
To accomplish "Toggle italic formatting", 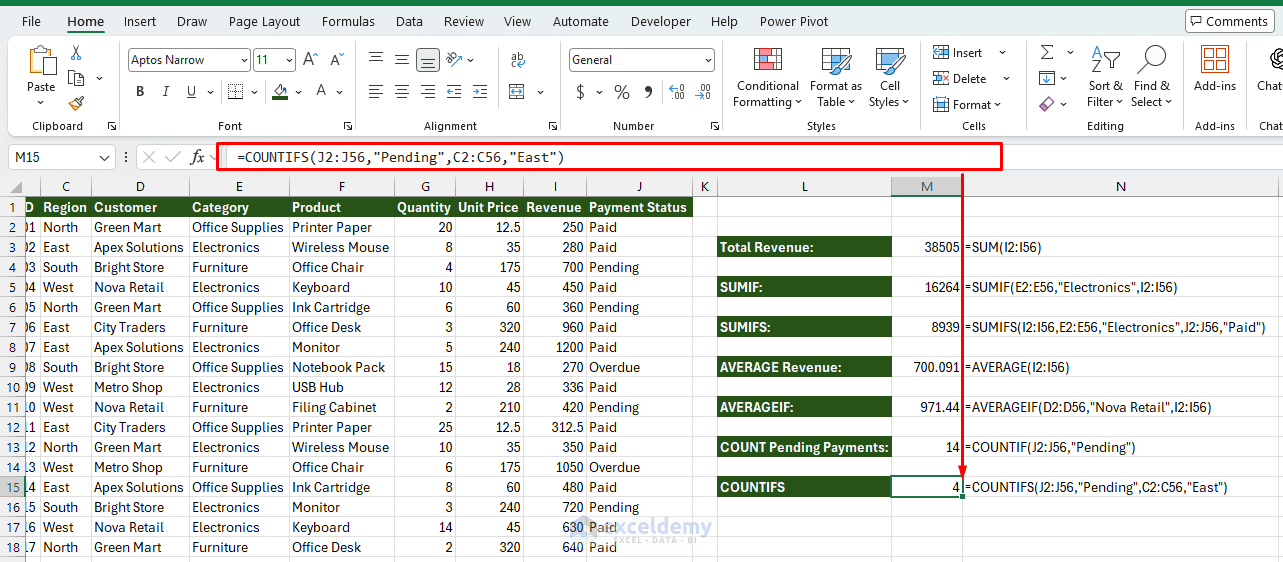I will 166,92.
